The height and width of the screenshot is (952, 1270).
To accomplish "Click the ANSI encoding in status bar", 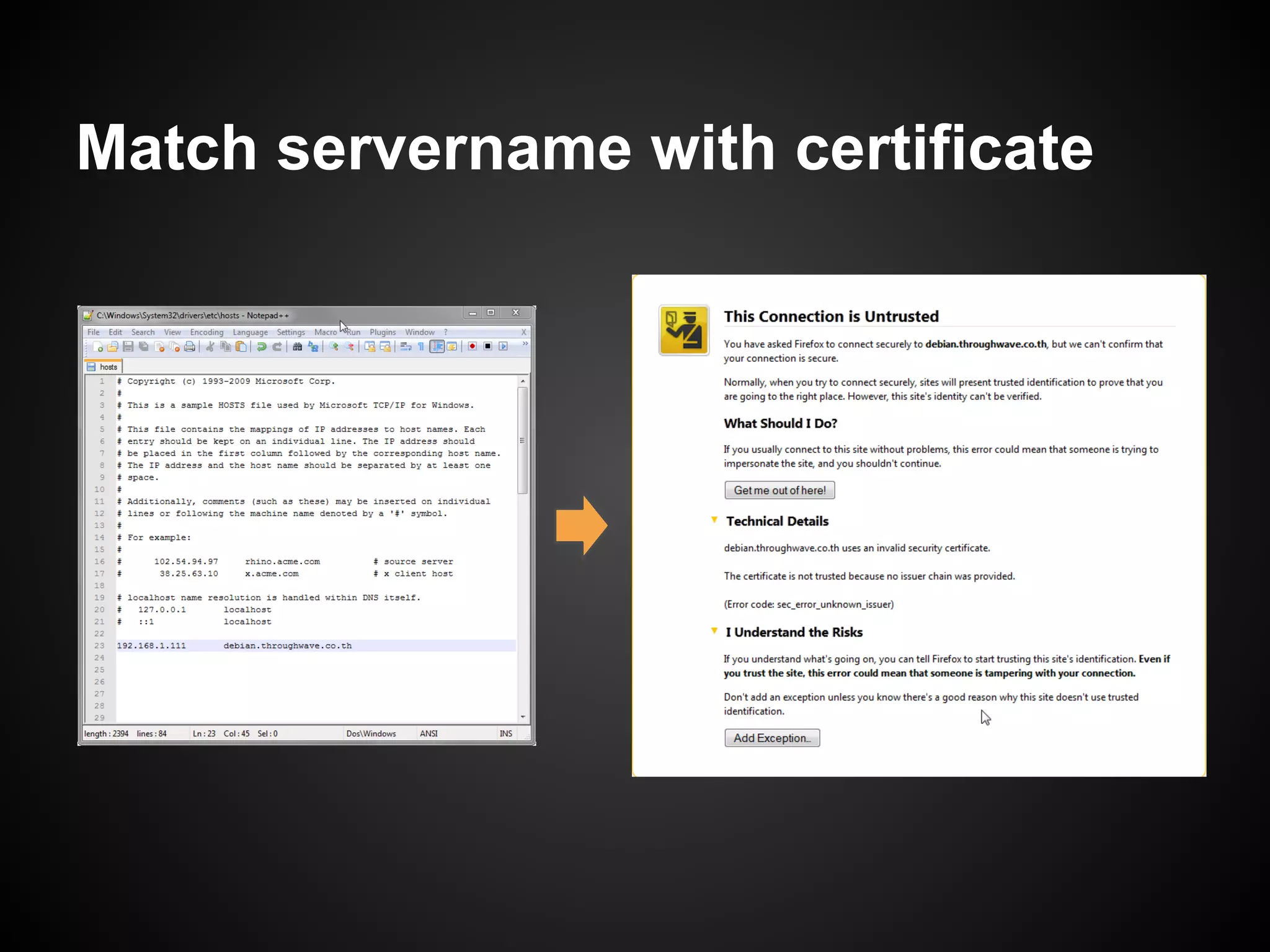I will pos(429,734).
